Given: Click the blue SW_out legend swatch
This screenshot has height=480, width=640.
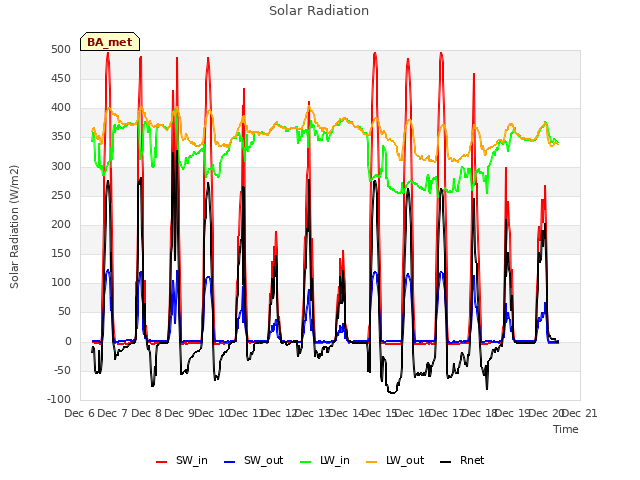Looking at the screenshot, I should click(230, 462).
